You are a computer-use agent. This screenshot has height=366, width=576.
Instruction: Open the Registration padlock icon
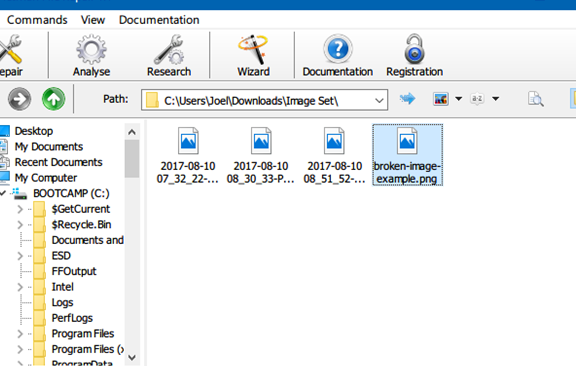pos(414,55)
